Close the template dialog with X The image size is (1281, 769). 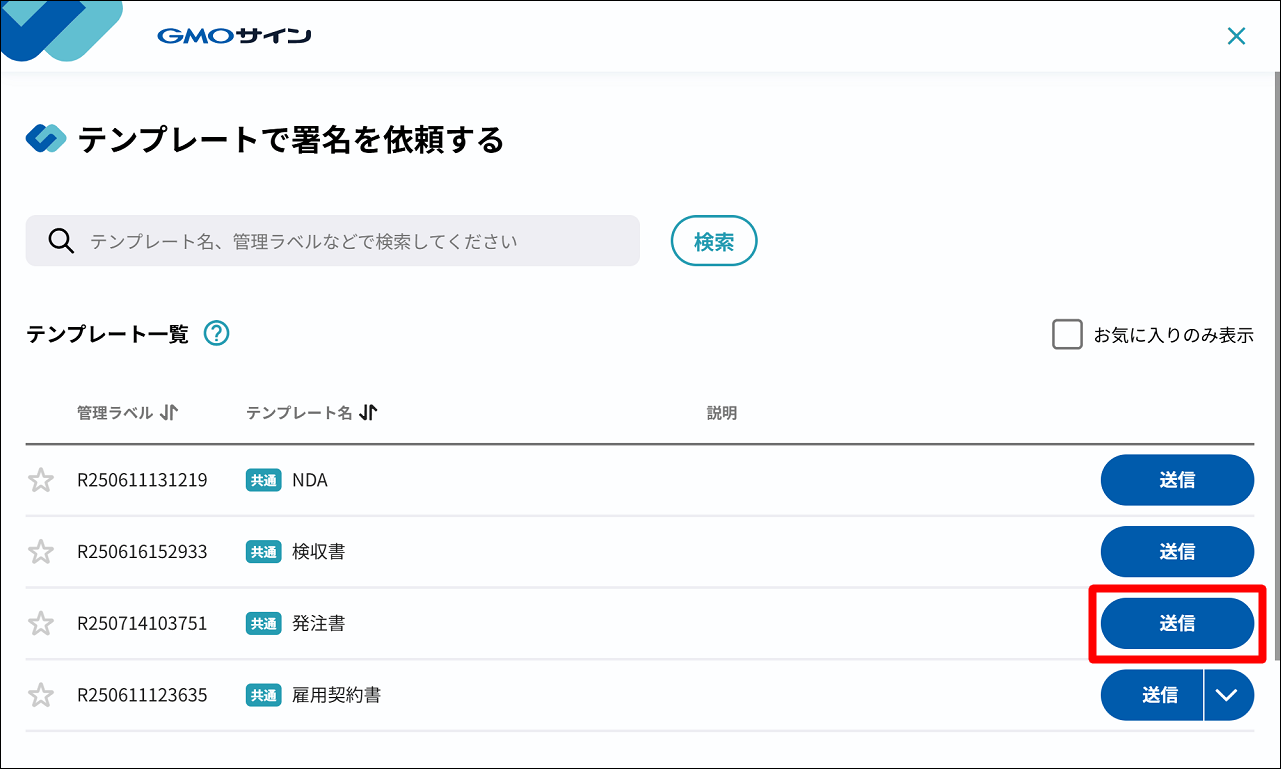pyautogui.click(x=1236, y=37)
